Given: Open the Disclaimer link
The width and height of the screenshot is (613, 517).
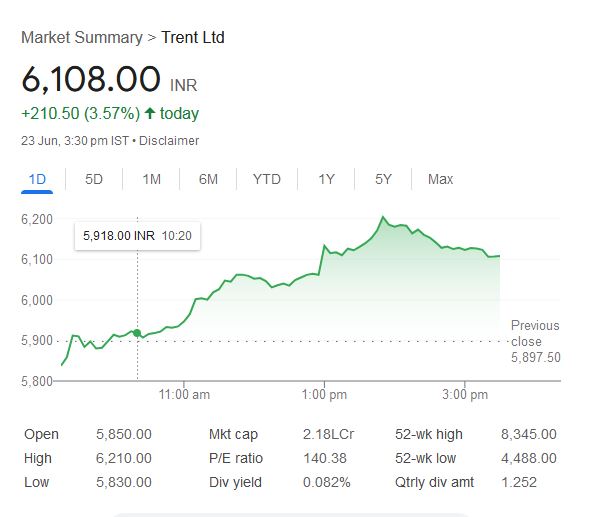Looking at the screenshot, I should click(169, 141).
